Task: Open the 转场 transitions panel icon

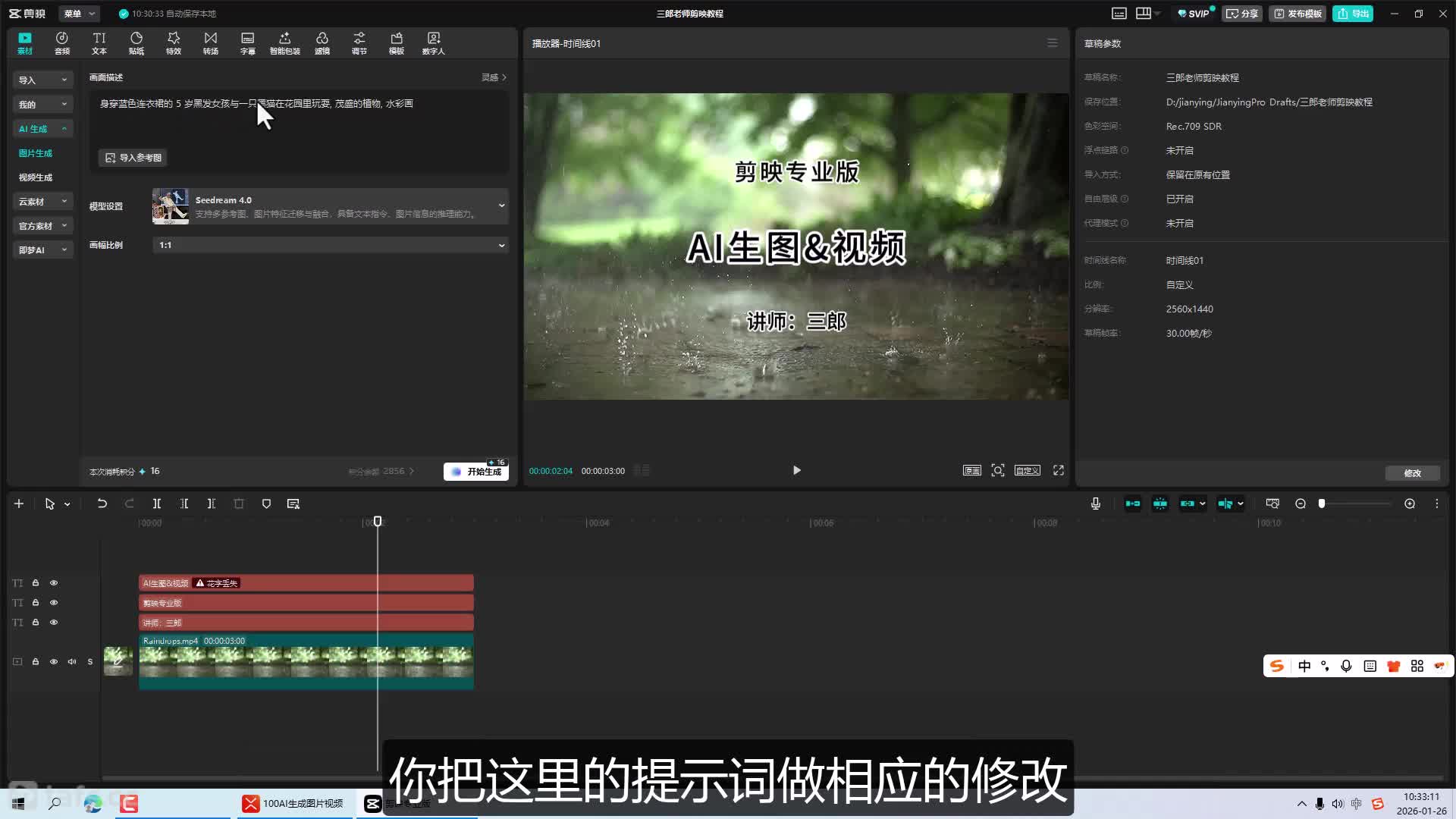Action: [211, 42]
